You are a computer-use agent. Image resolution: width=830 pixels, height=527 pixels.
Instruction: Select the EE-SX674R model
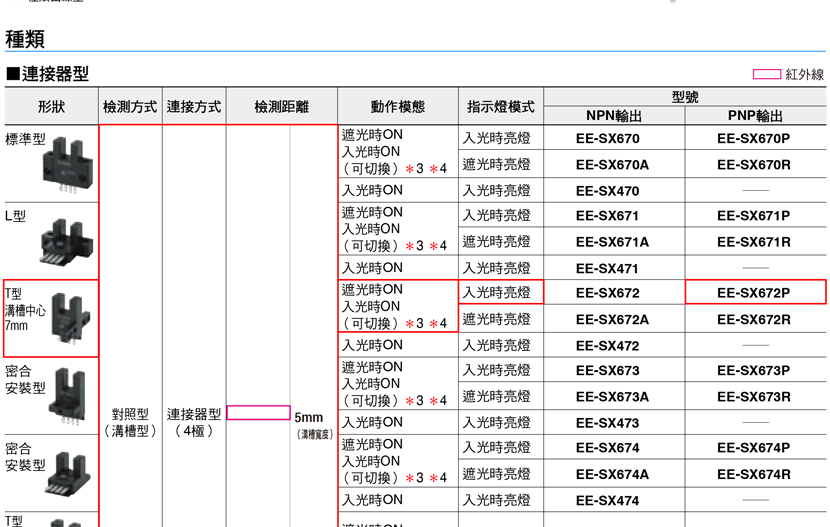754,475
